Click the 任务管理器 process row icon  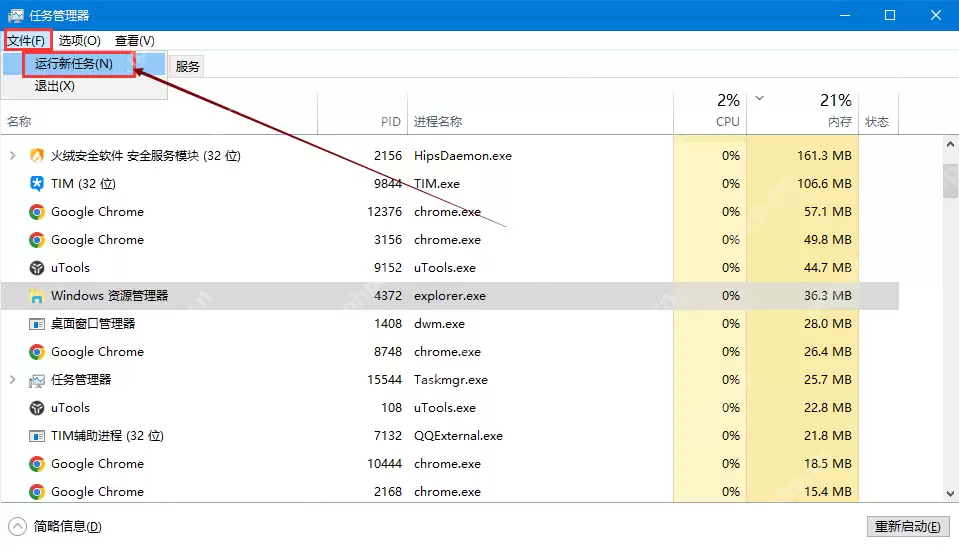(x=37, y=380)
